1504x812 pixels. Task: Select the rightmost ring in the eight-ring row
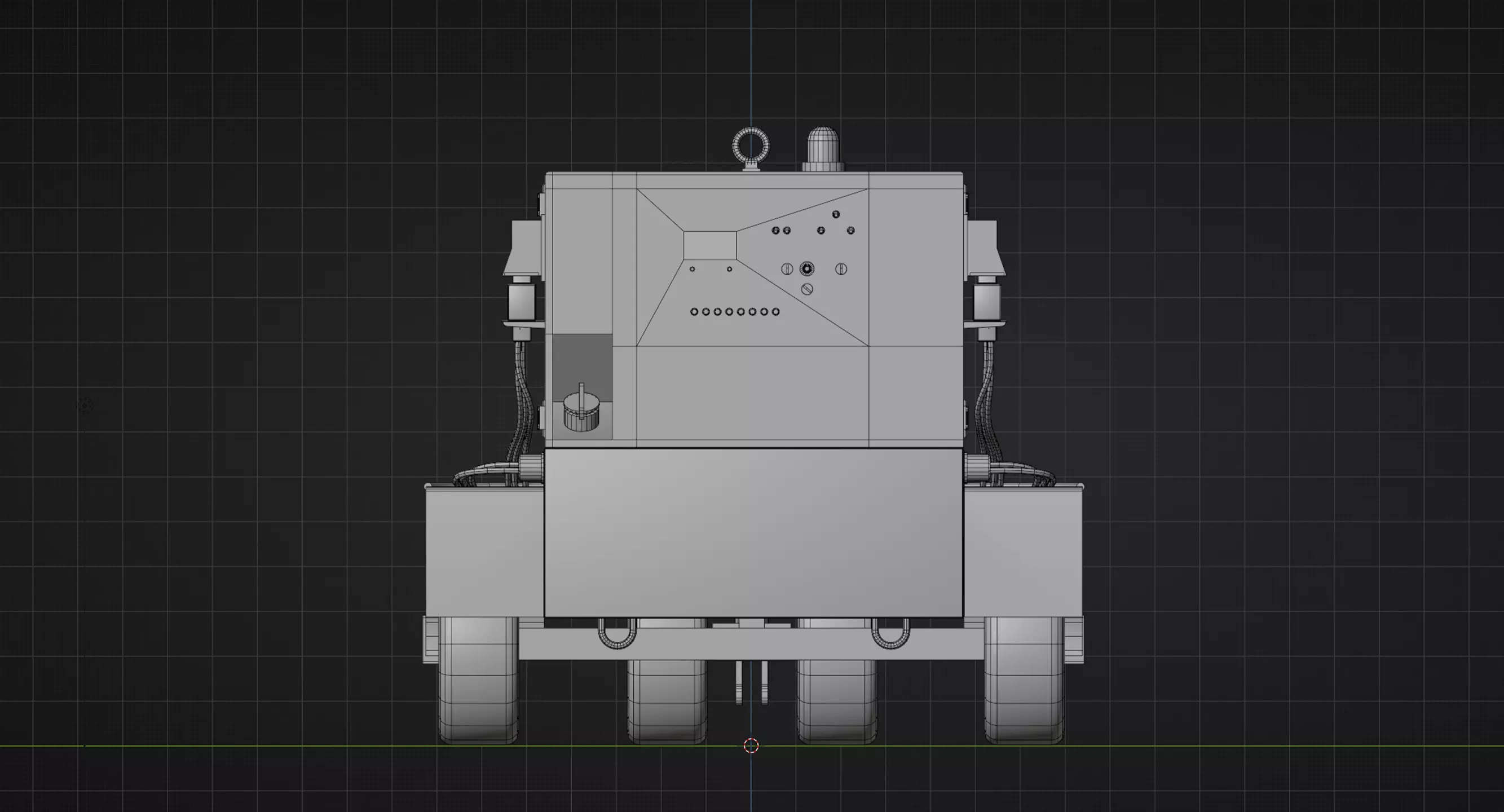(x=775, y=312)
